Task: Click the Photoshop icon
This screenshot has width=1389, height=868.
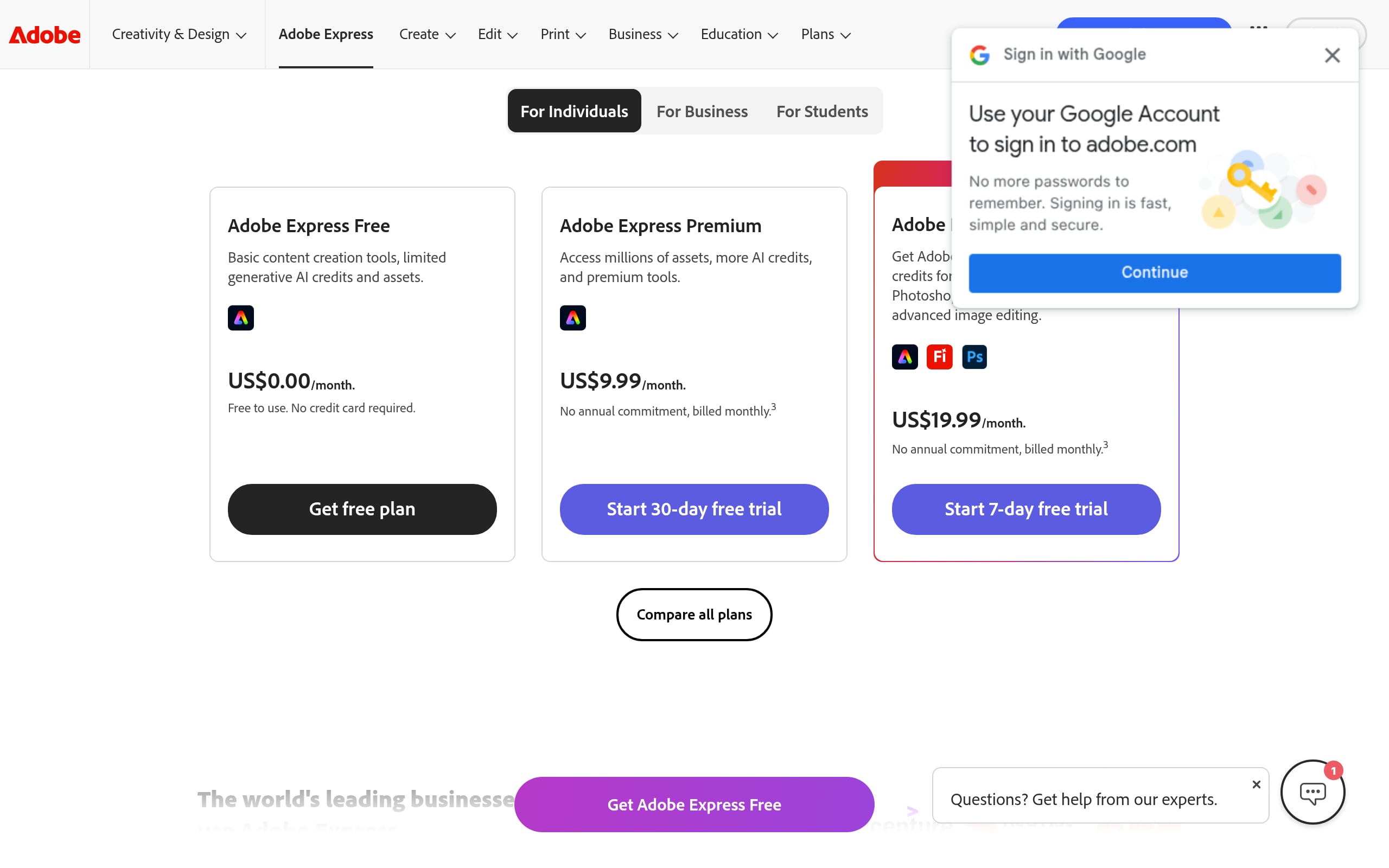Action: 974,357
